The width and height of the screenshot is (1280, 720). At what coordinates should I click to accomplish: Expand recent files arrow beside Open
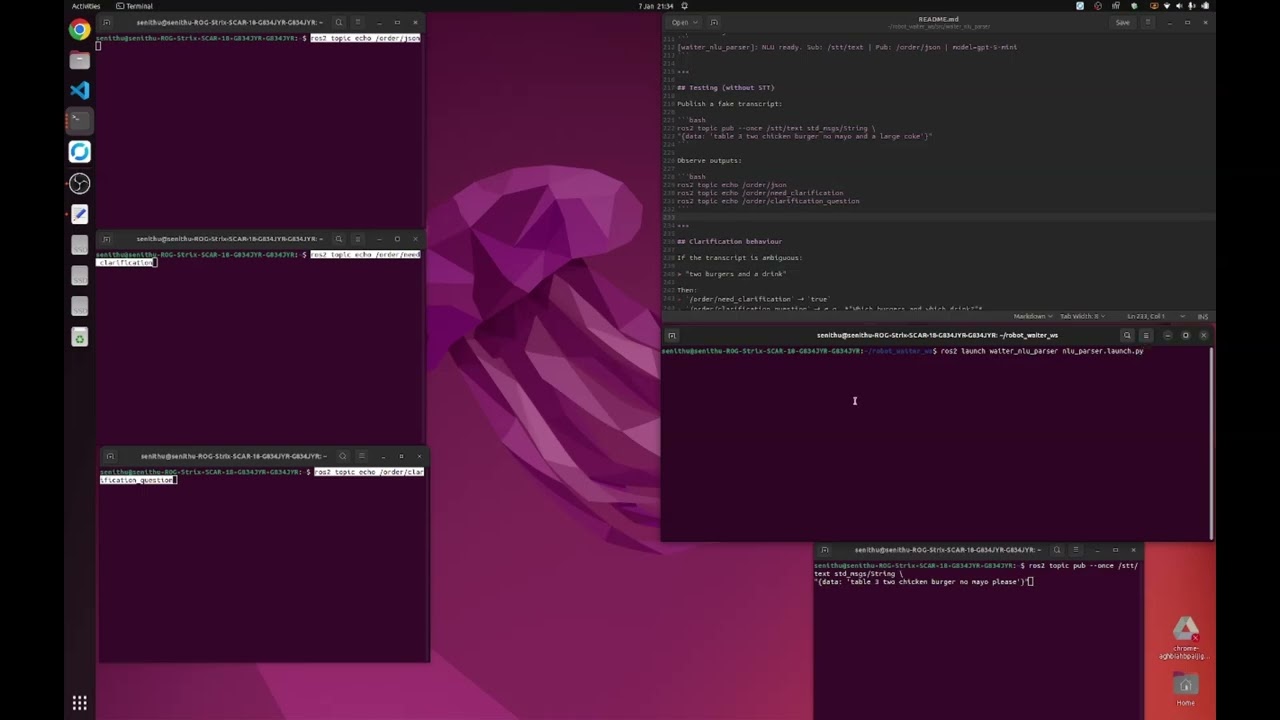[x=697, y=22]
